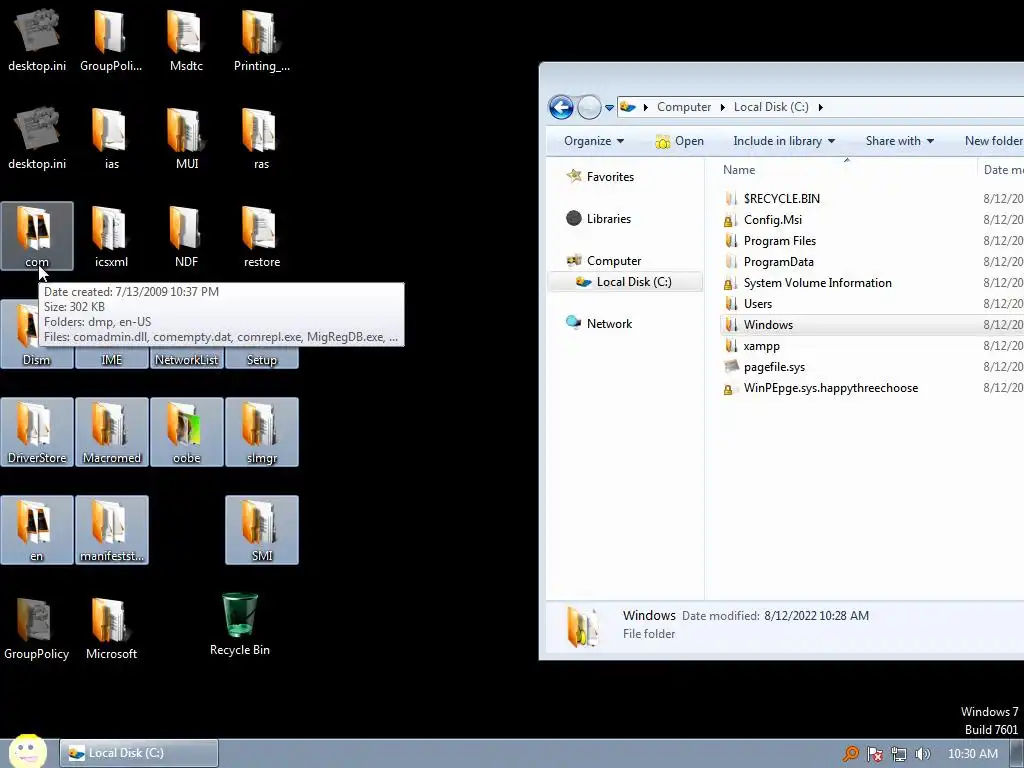
Task: Select Libraries in navigation pane
Action: coord(608,219)
